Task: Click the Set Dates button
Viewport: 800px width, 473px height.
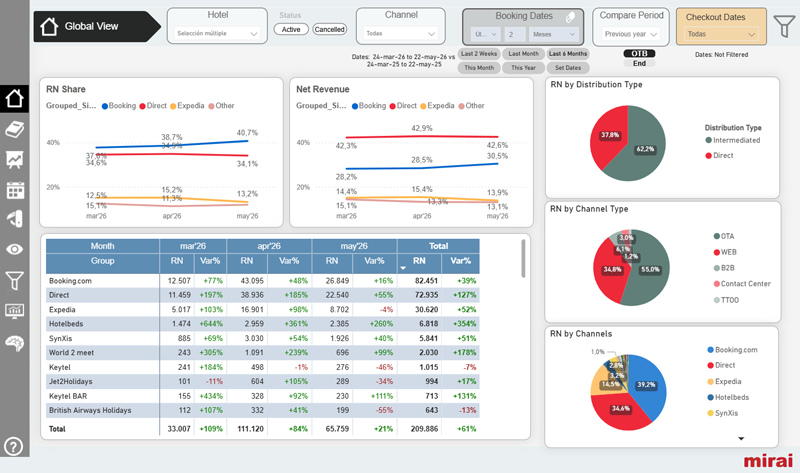Action: pos(568,67)
